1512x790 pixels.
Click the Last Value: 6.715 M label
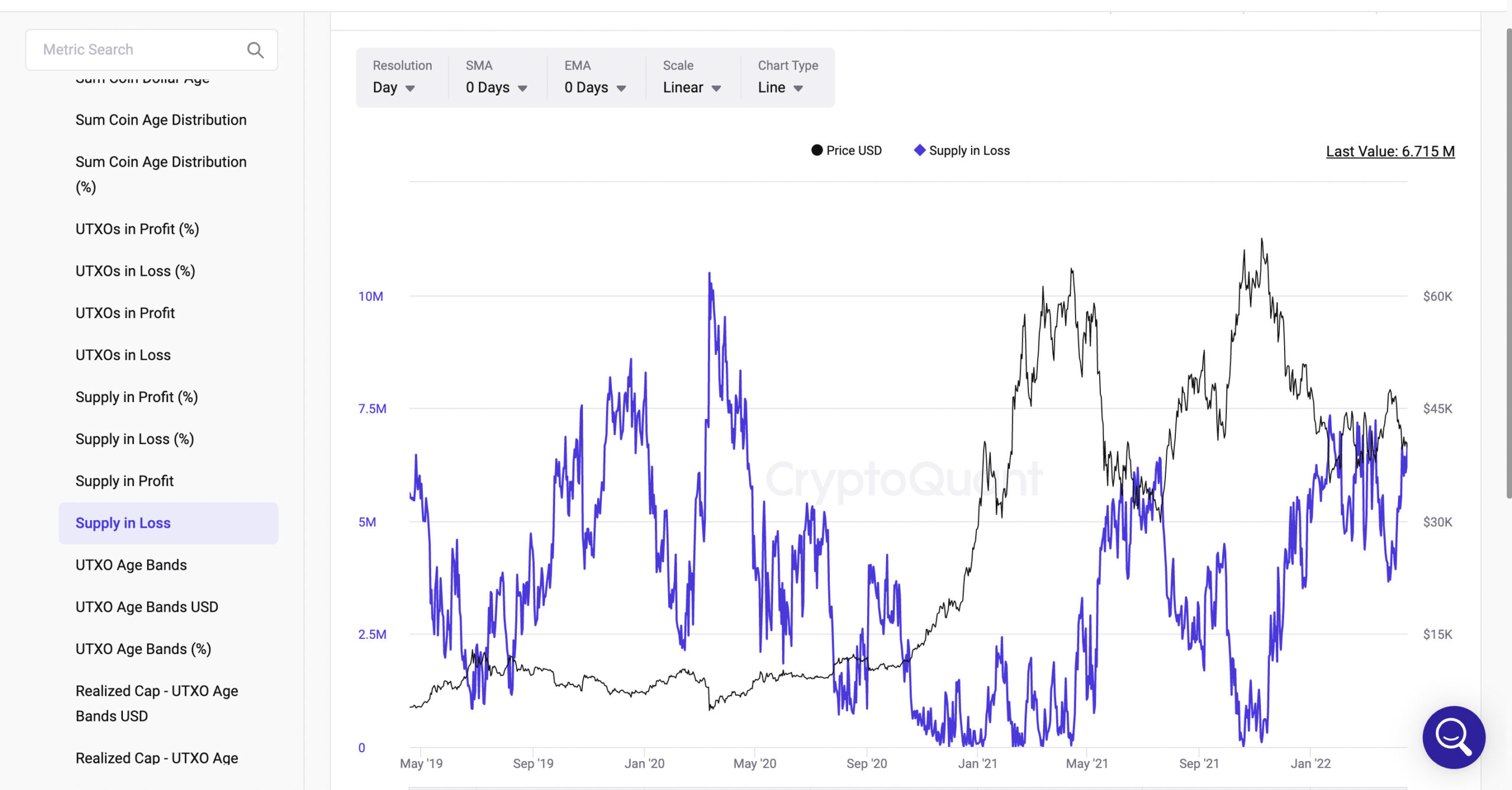[x=1390, y=151]
